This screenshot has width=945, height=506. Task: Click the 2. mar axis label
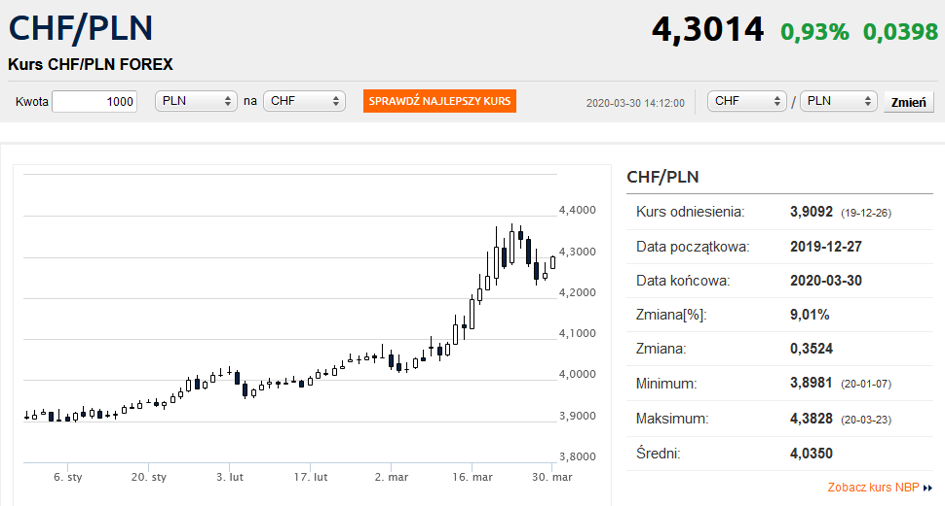(x=391, y=477)
